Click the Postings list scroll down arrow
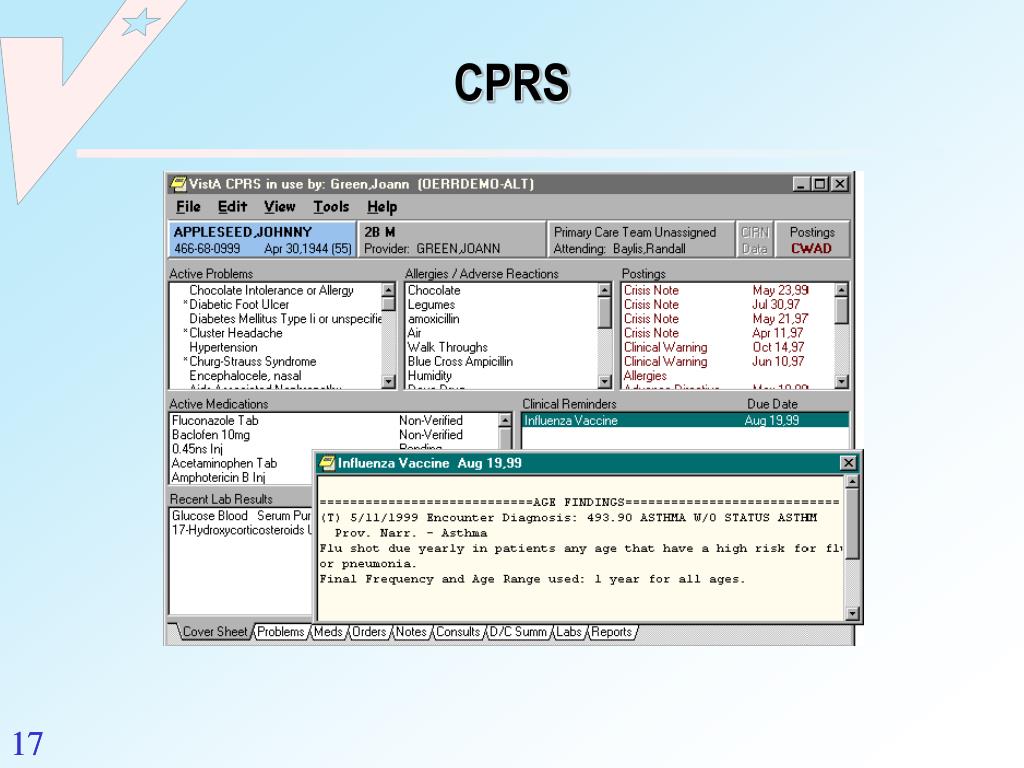The image size is (1024, 768). [x=842, y=381]
